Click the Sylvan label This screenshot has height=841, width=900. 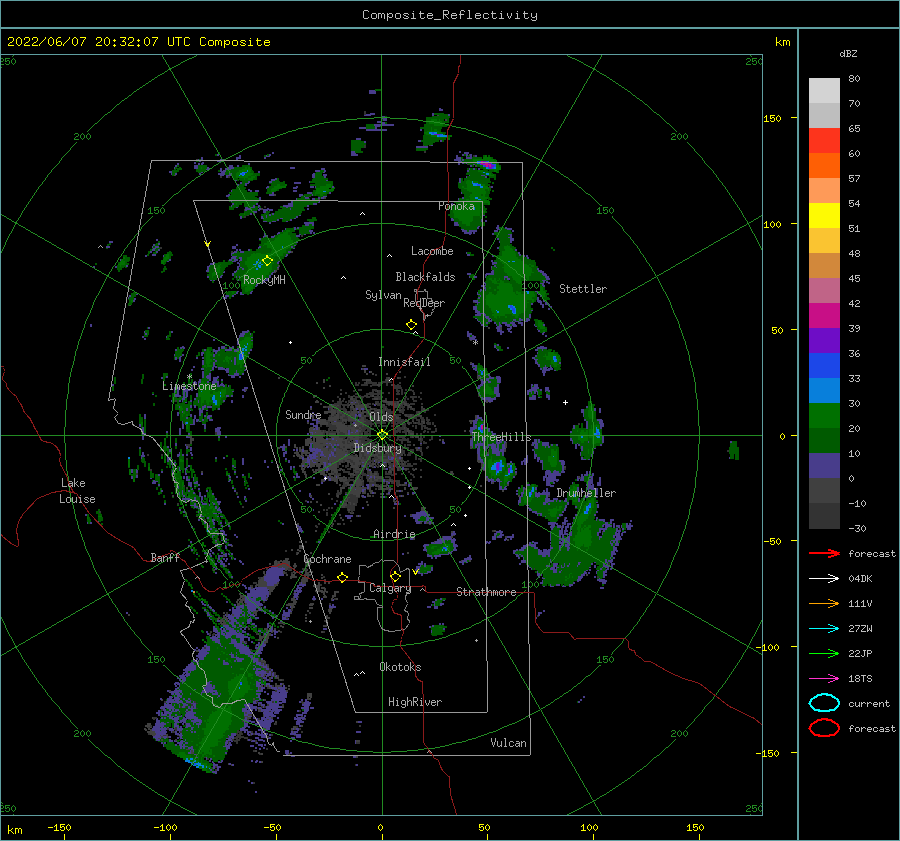[383, 295]
